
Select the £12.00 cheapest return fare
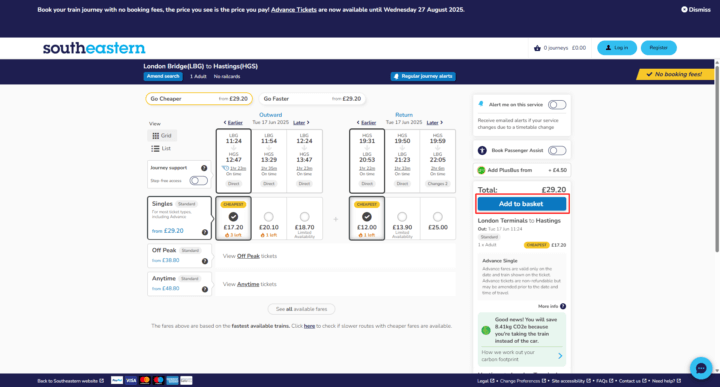(366, 217)
